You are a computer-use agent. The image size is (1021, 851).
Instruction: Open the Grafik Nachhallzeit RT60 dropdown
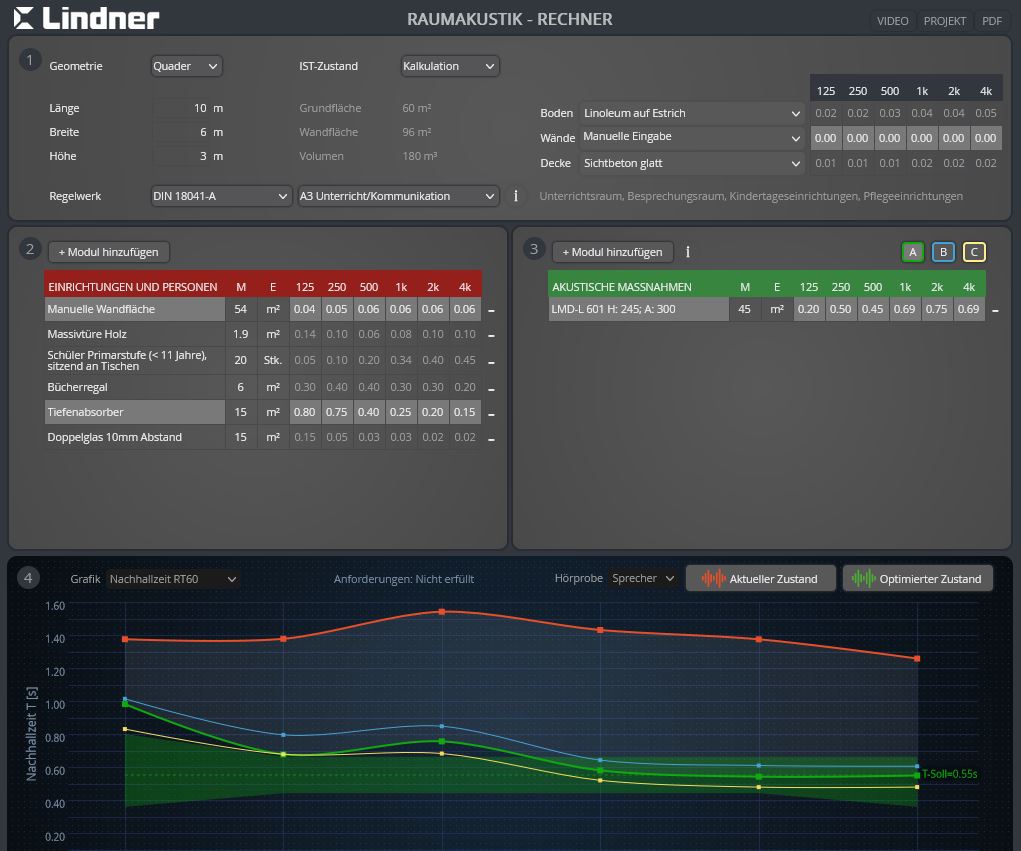pos(173,578)
